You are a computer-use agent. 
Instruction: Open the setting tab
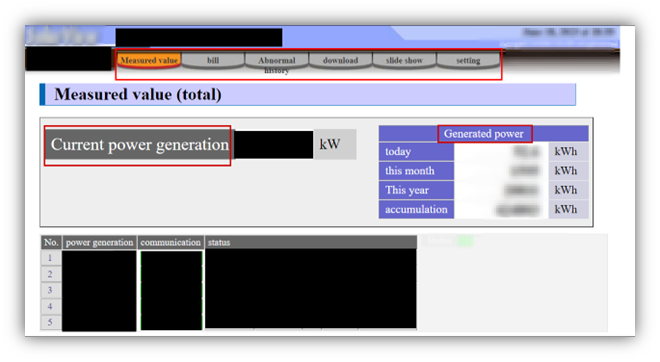click(x=468, y=60)
